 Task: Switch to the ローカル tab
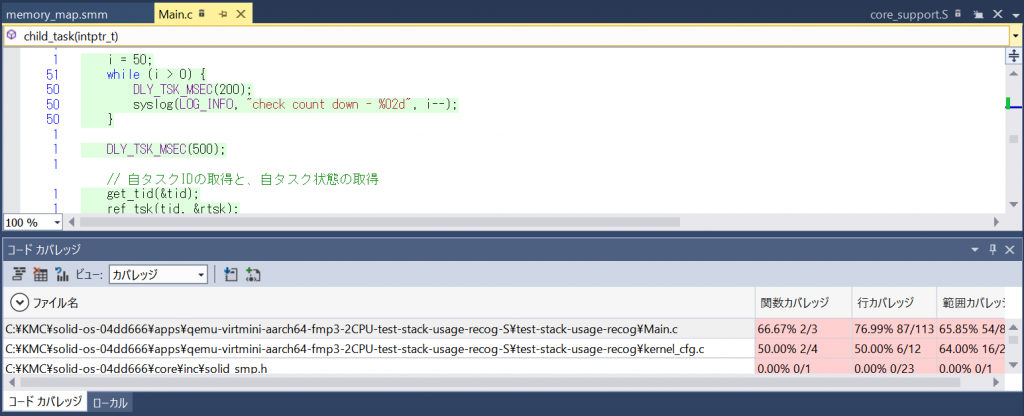tap(109, 403)
